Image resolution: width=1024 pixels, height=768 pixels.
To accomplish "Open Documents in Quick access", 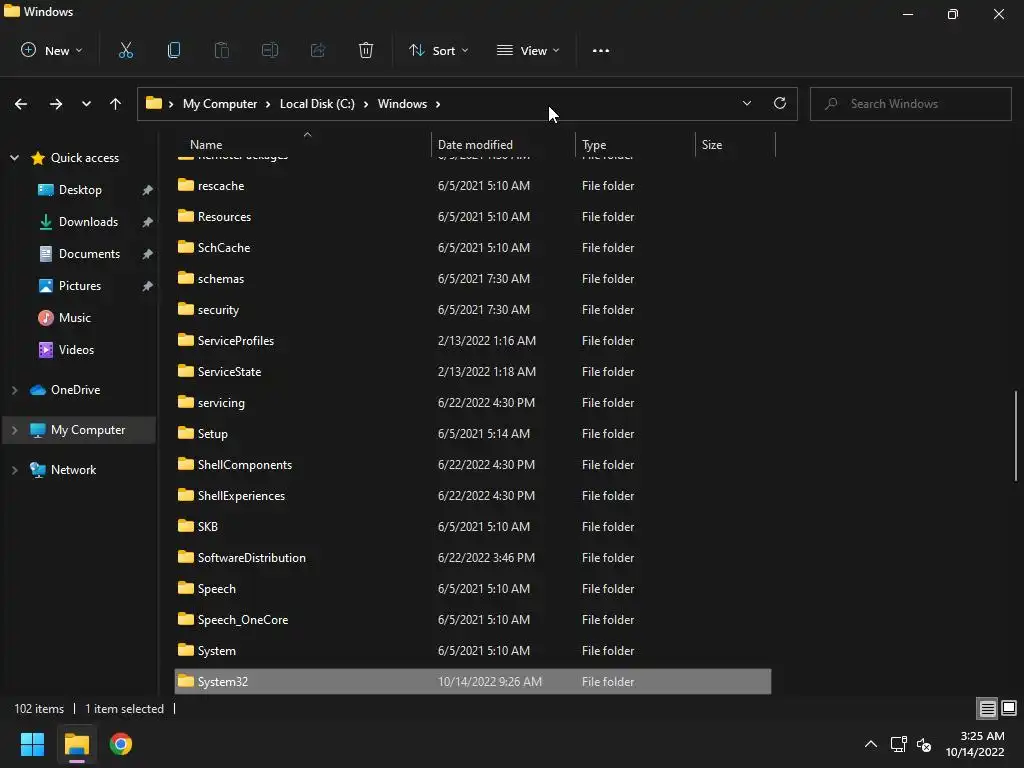I will tap(89, 254).
